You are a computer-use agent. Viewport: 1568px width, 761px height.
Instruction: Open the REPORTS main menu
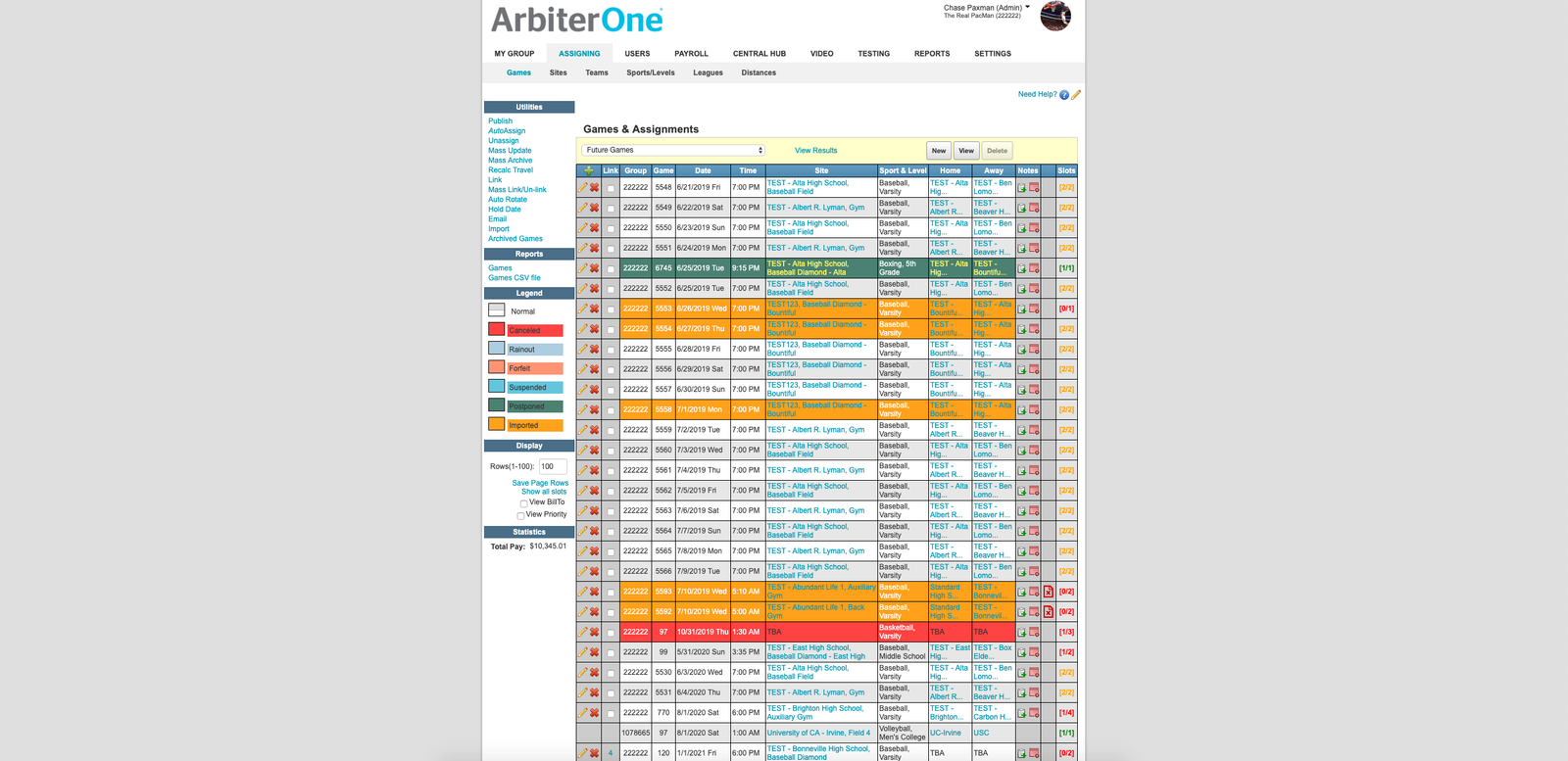tap(932, 54)
